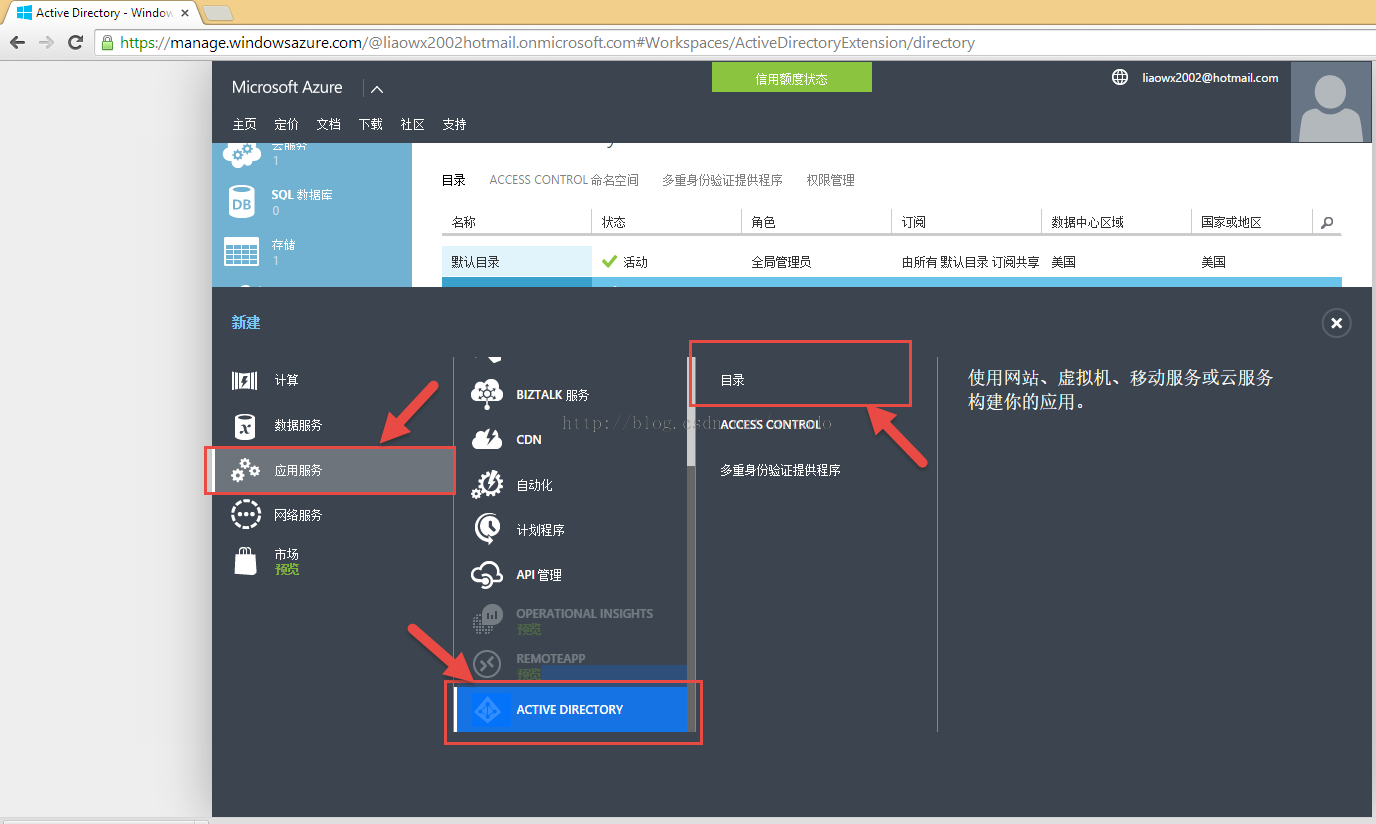1376x824 pixels.
Task: Open the storage table icon in sidebar
Action: coord(242,252)
